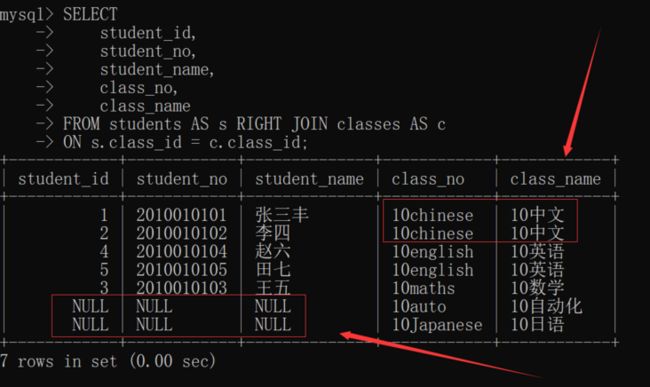Click "class_name" in the query lines
This screenshot has height=387, width=650.
point(145,106)
